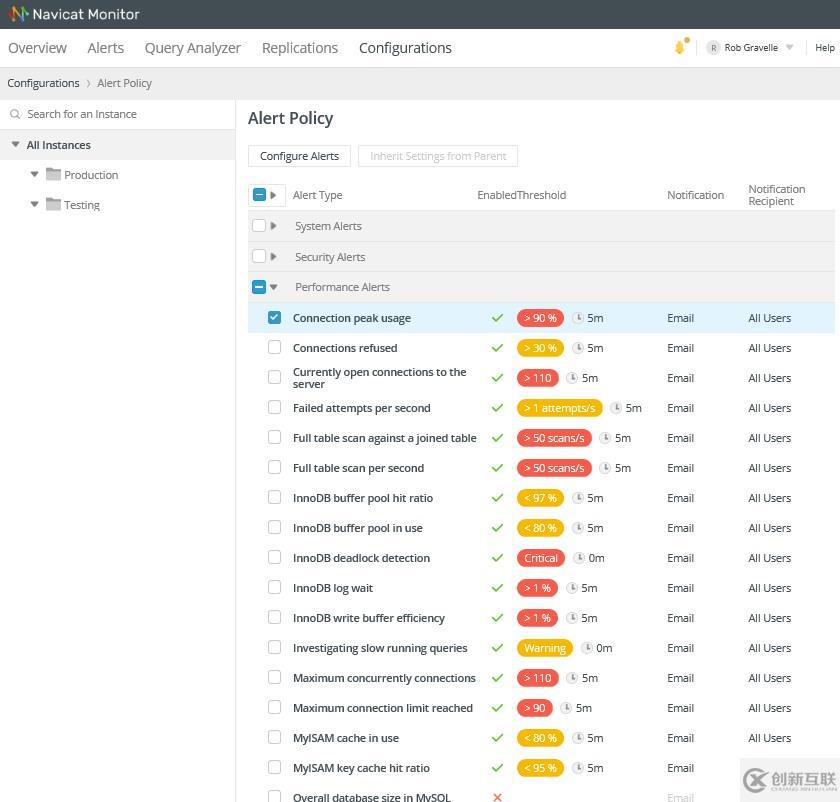Image resolution: width=840 pixels, height=802 pixels.
Task: Click the search magnifier icon
Action: point(15,114)
